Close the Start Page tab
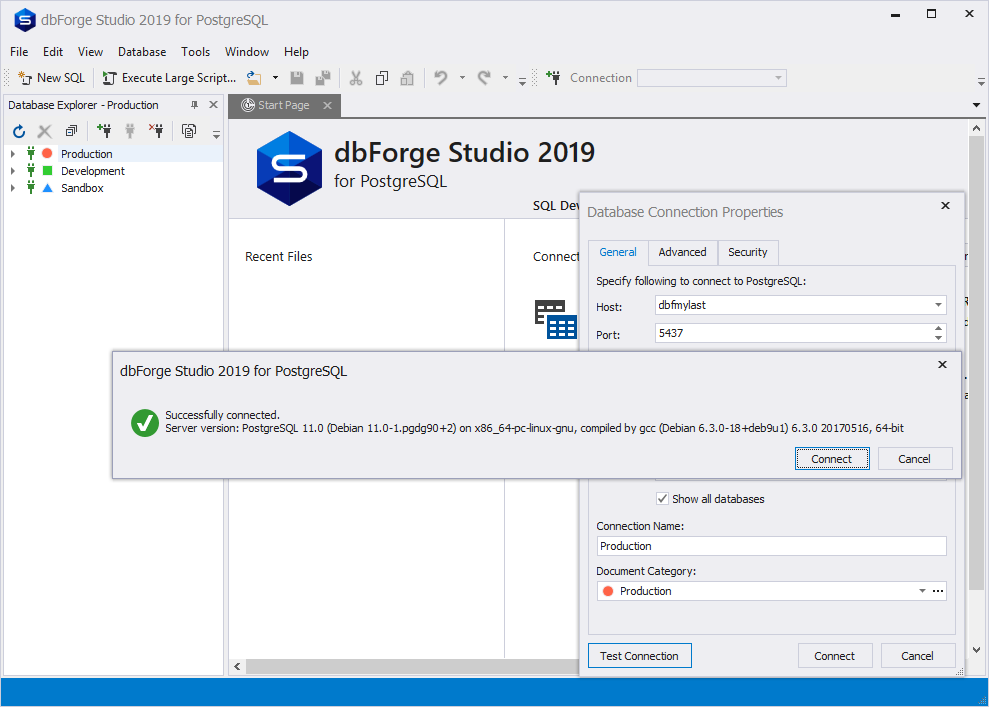Image resolution: width=989 pixels, height=707 pixels. [x=327, y=105]
